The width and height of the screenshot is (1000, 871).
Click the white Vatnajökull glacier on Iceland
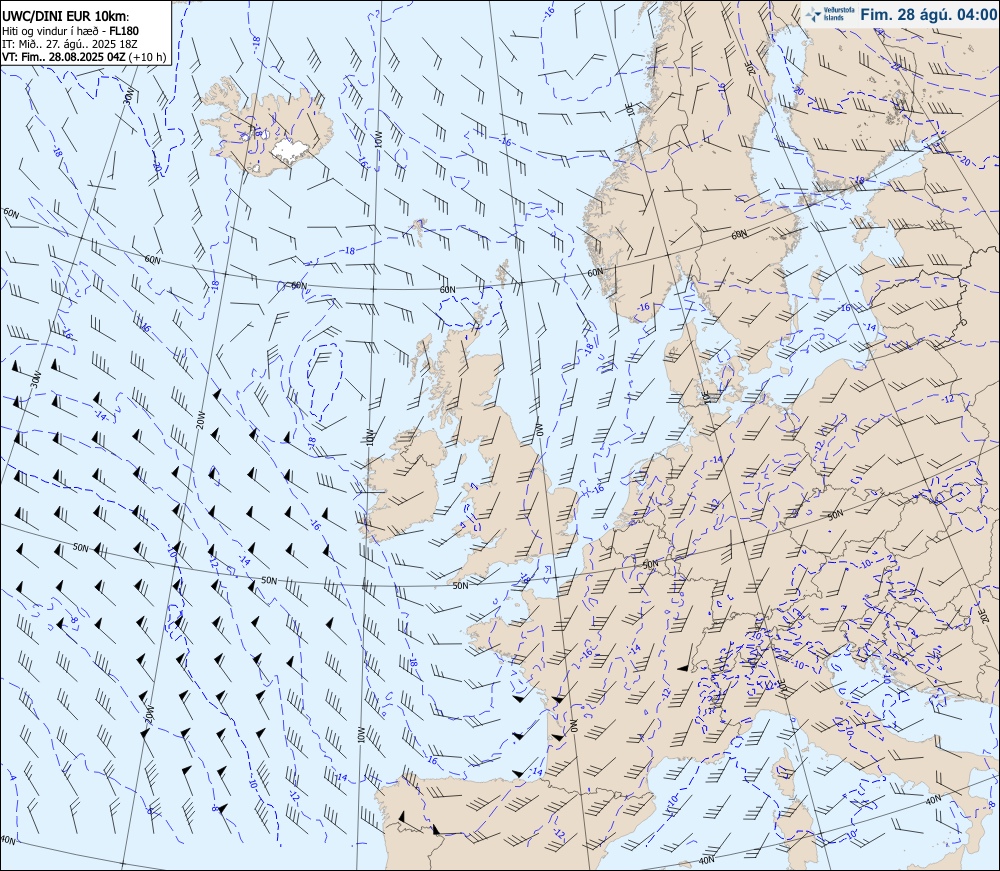pos(291,151)
